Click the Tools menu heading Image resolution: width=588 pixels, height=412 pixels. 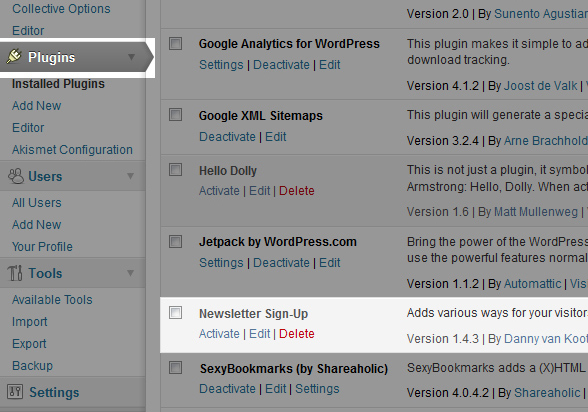tap(45, 273)
